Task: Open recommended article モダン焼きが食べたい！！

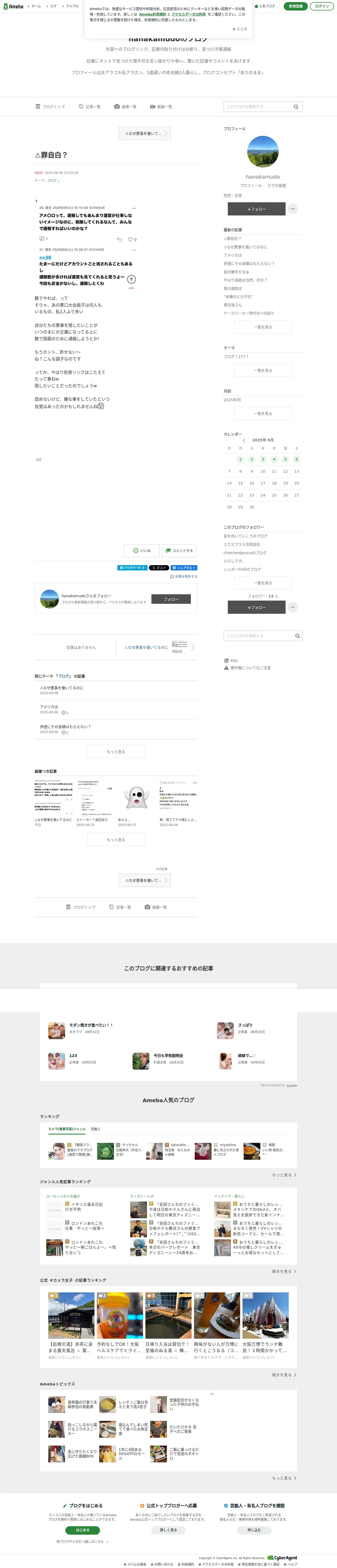Action: pyautogui.click(x=91, y=1025)
